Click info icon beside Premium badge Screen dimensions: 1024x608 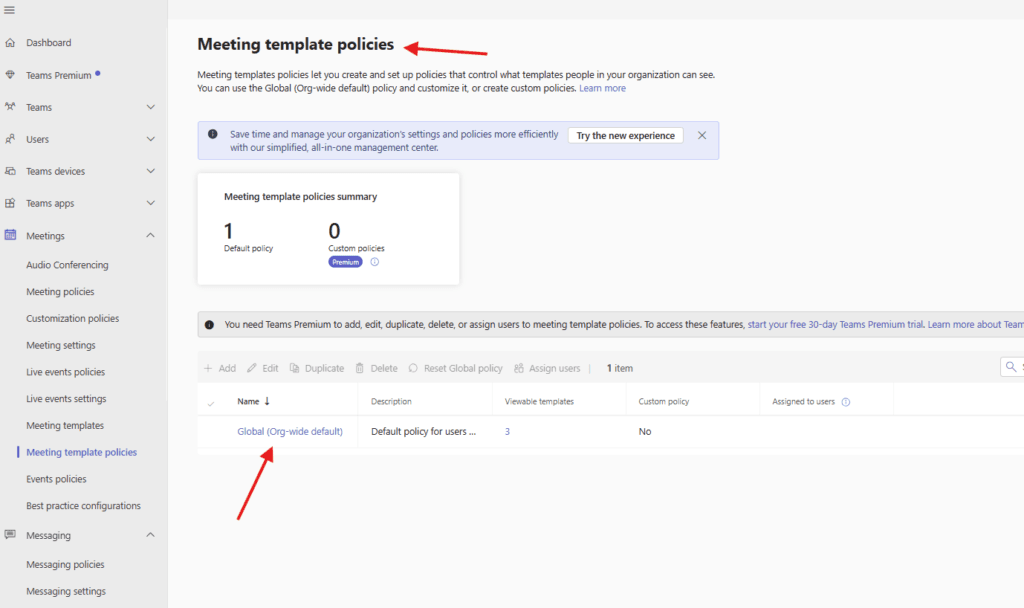pyautogui.click(x=375, y=262)
